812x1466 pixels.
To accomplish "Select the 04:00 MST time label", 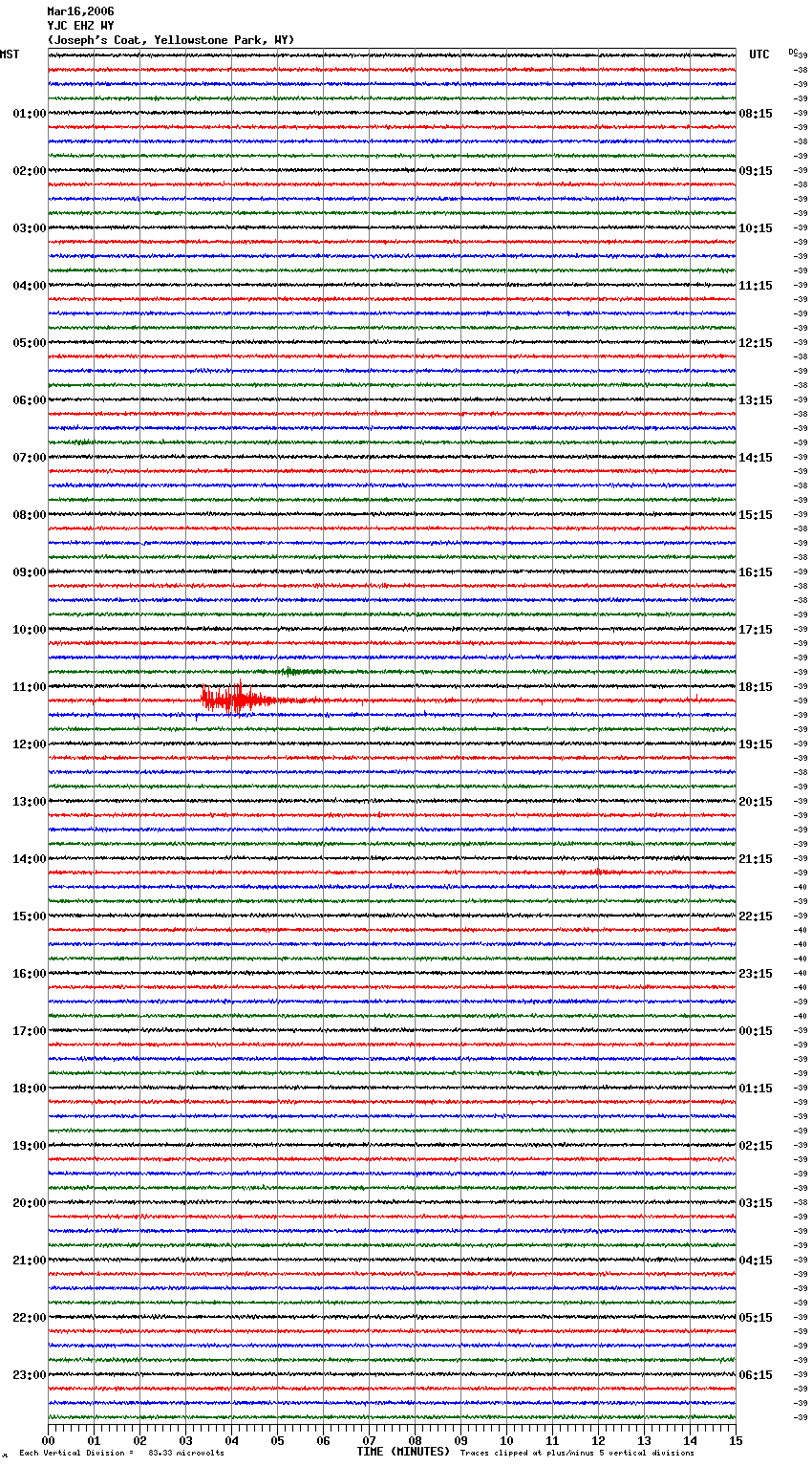I will click(x=30, y=286).
